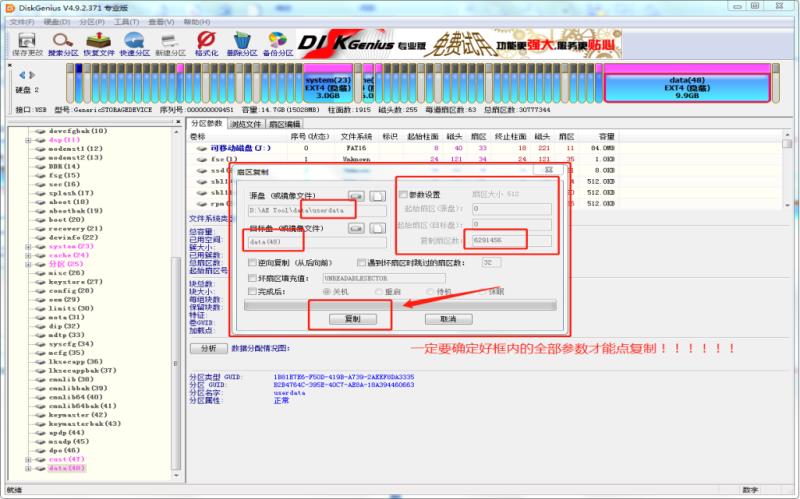Check the after completion (完成后) option

tap(252, 291)
